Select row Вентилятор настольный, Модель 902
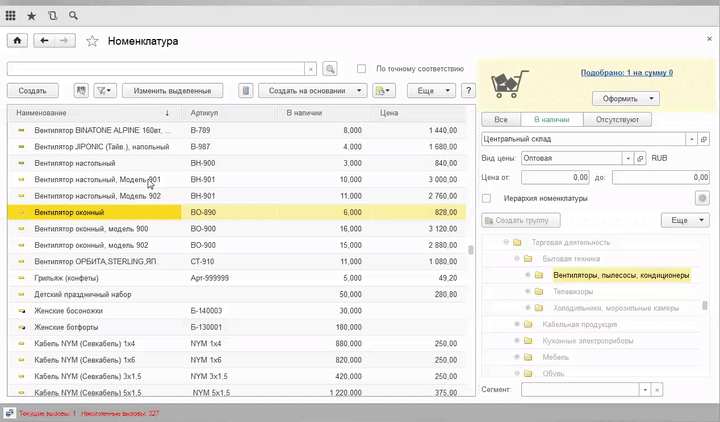 236,196
